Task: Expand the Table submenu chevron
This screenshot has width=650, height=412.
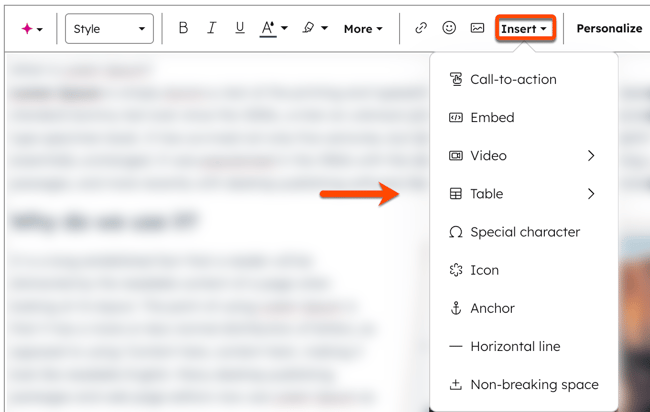Action: point(591,194)
